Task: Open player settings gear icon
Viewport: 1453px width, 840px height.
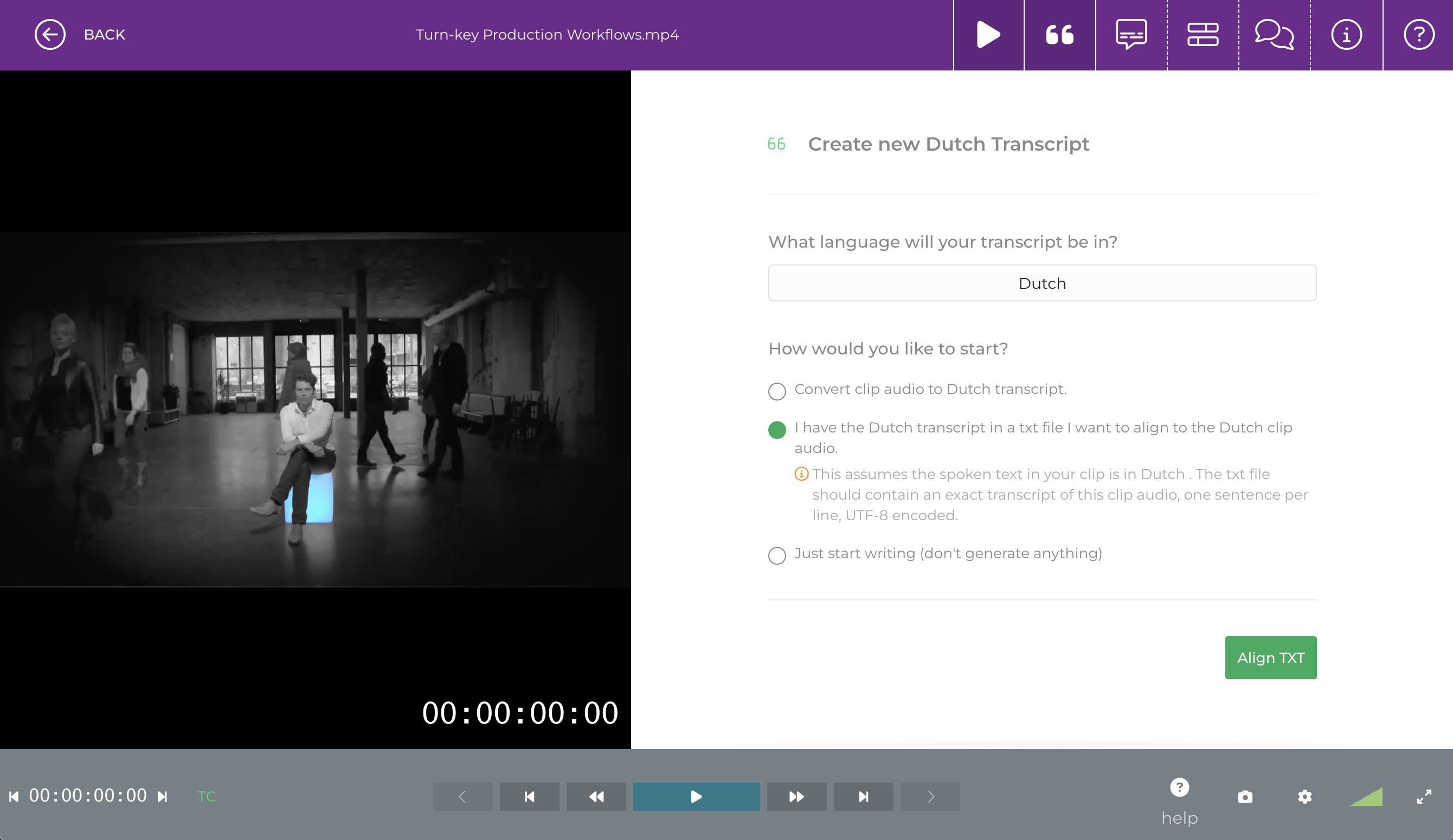Action: point(1305,797)
